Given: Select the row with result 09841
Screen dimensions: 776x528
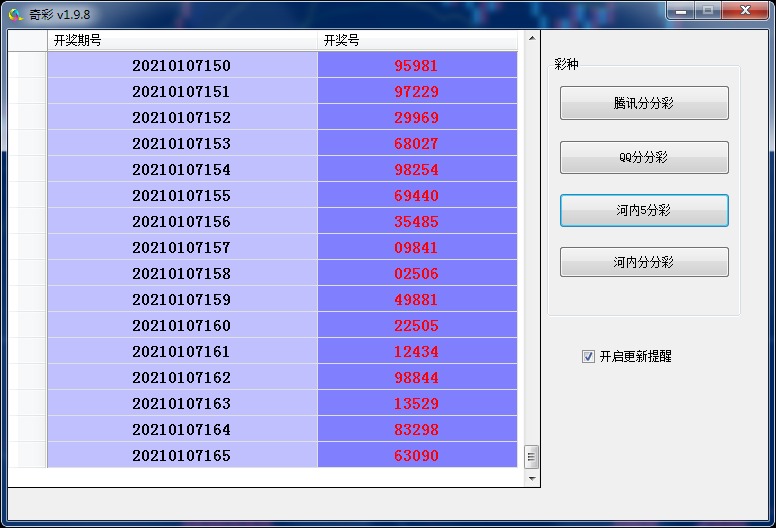Looking at the screenshot, I should [x=417, y=248].
